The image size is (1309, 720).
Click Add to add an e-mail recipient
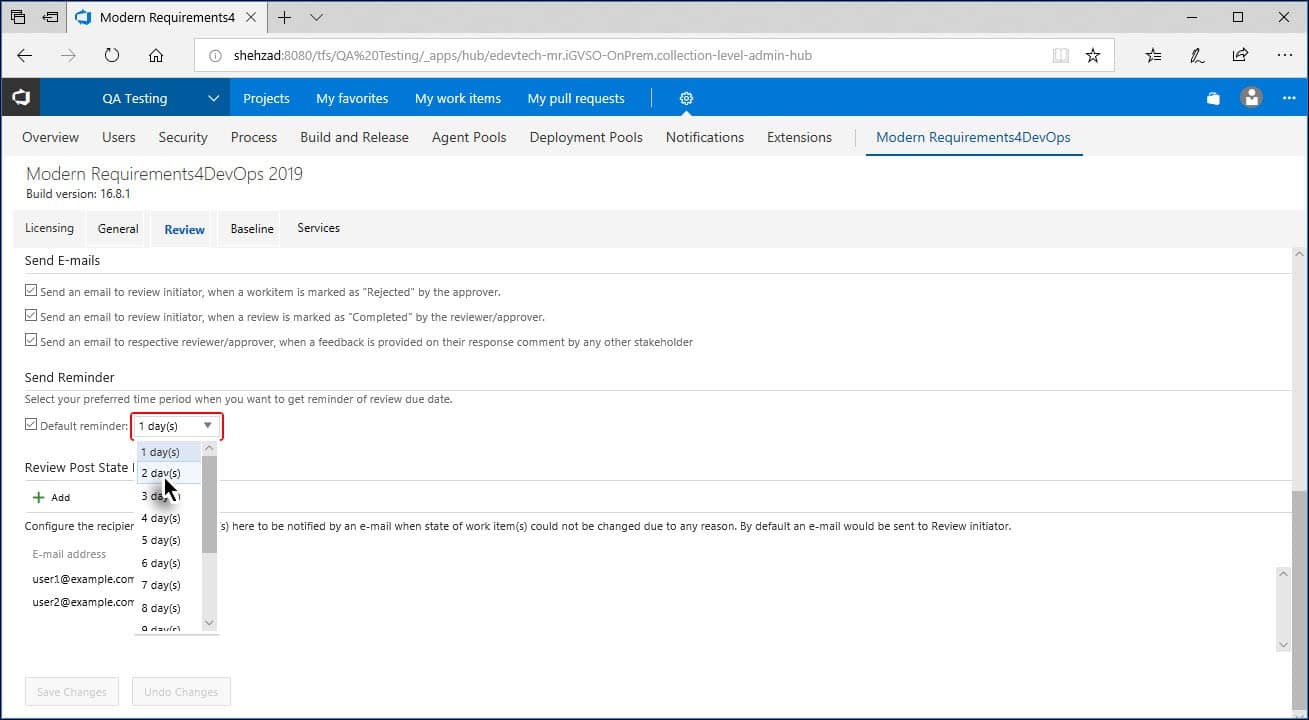[51, 497]
